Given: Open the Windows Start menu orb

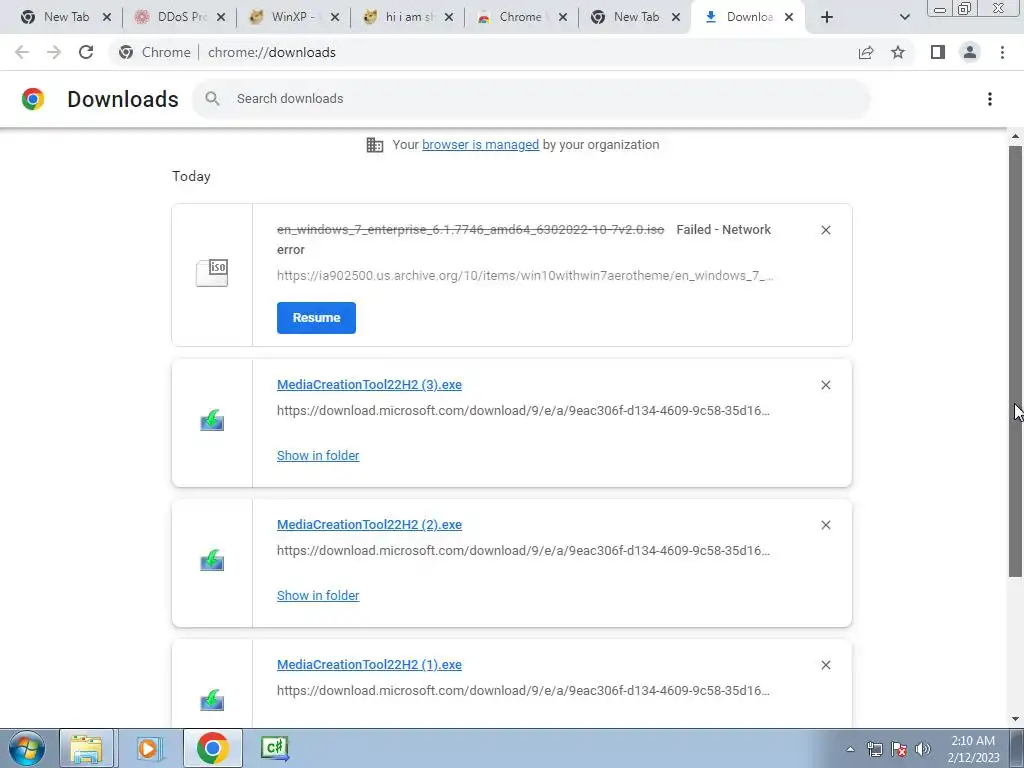Looking at the screenshot, I should tap(27, 748).
